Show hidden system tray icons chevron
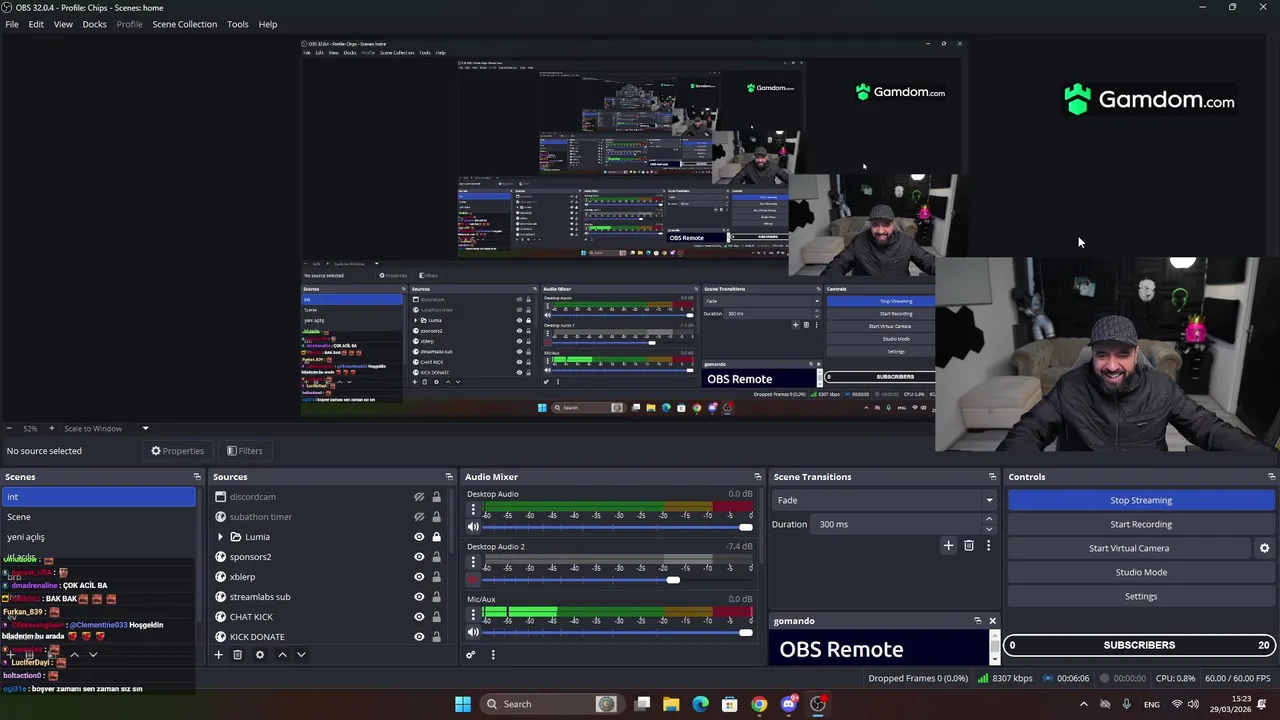Viewport: 1280px width, 720px height. pos(1083,704)
